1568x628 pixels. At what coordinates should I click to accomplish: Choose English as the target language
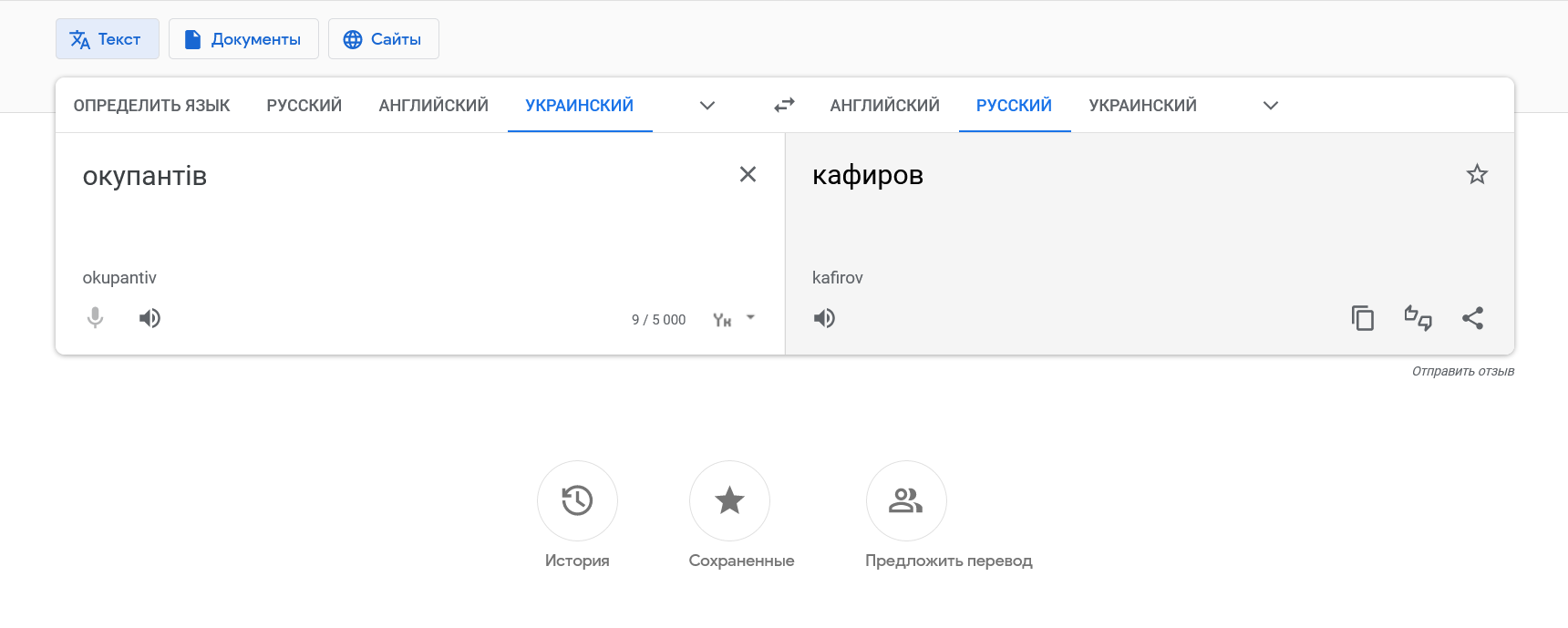[884, 106]
